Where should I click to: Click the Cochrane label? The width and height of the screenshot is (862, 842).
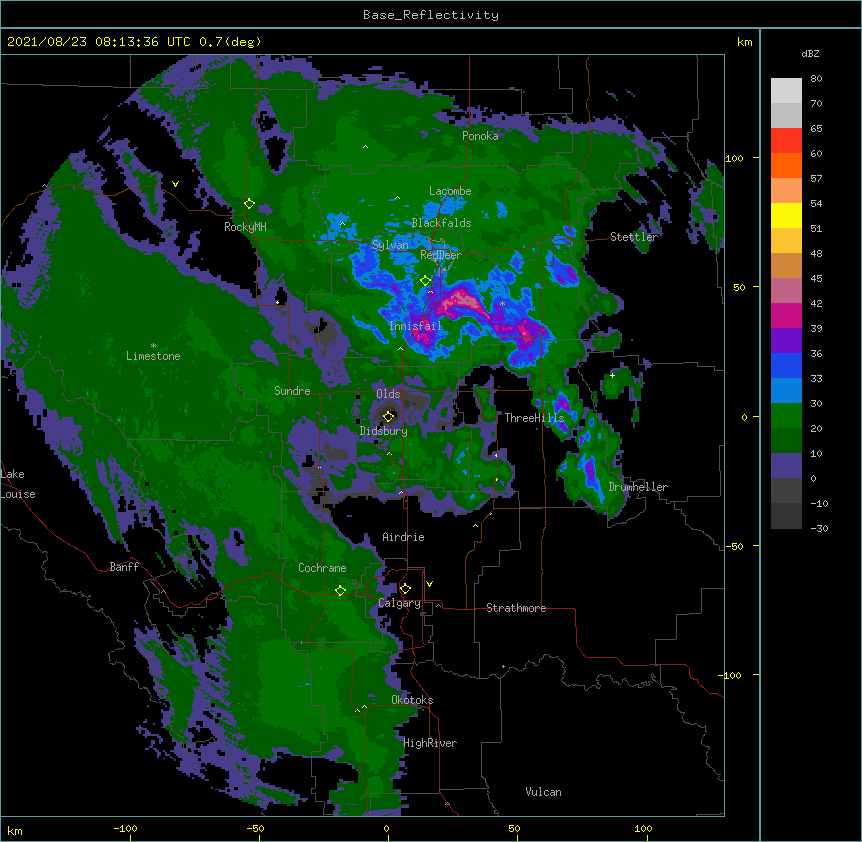[322, 568]
